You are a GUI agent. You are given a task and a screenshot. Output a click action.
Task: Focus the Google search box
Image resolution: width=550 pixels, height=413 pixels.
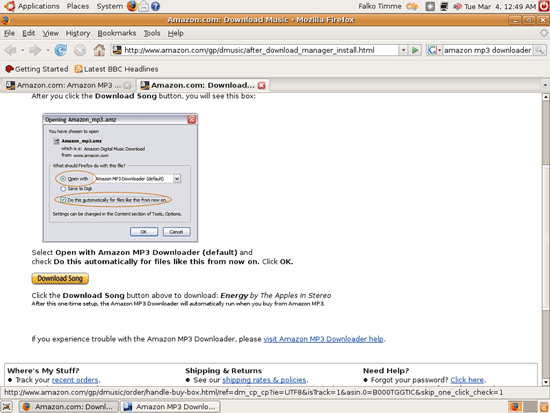[x=488, y=50]
